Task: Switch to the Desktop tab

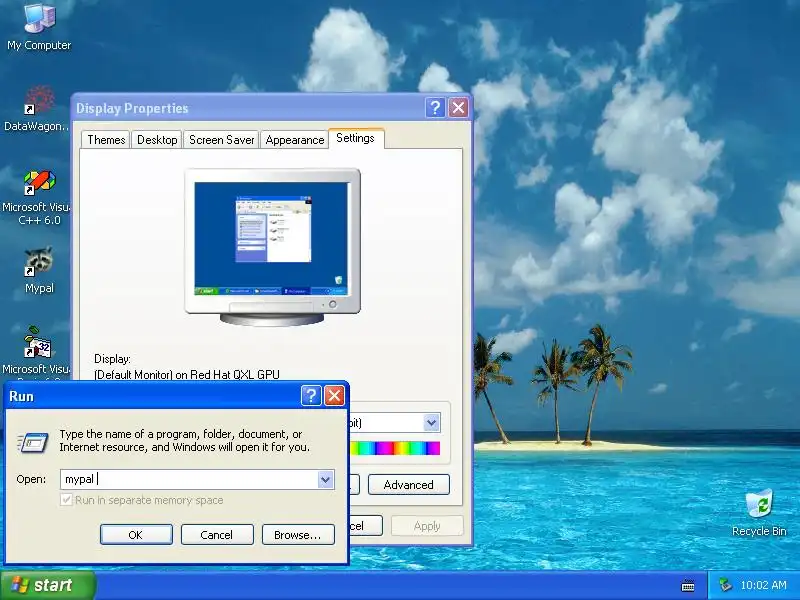Action: (x=157, y=140)
